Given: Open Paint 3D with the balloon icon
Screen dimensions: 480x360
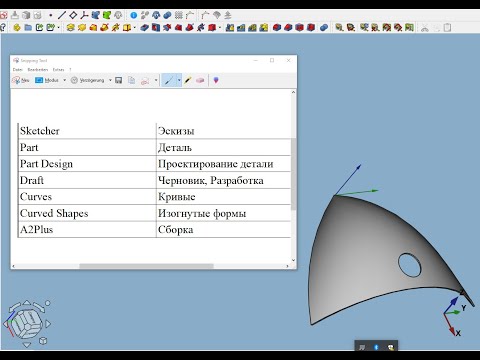Looking at the screenshot, I should (x=216, y=80).
